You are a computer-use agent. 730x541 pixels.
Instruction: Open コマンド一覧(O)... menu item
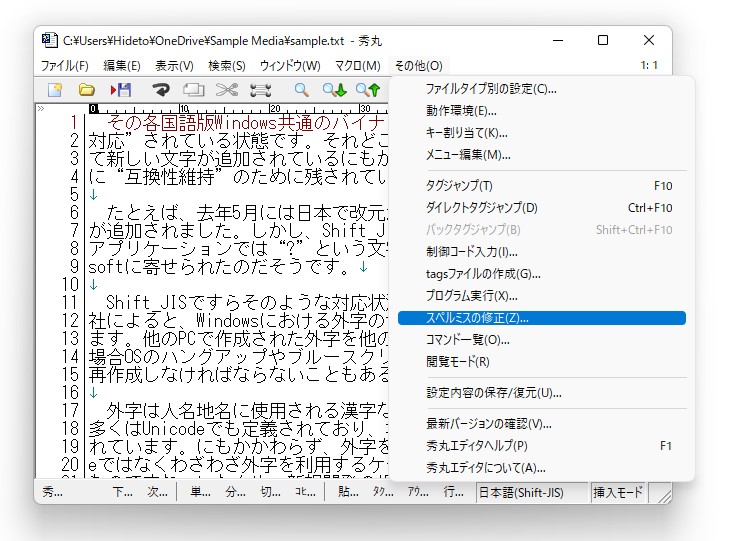point(542,340)
